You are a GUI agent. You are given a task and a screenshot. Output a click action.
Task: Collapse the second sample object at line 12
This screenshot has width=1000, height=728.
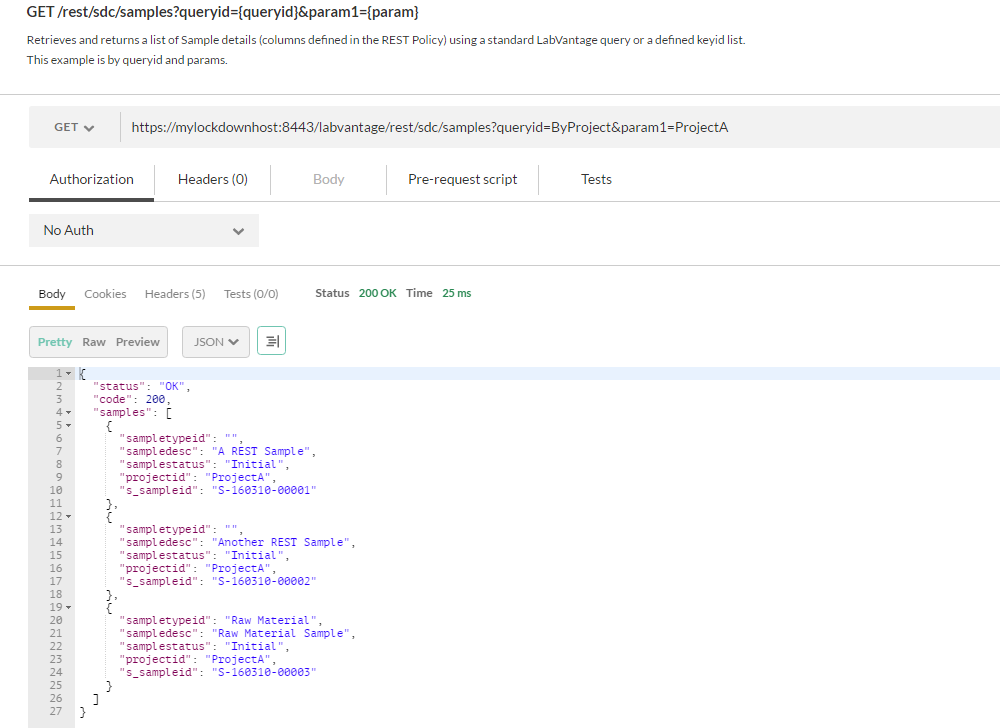[x=69, y=516]
